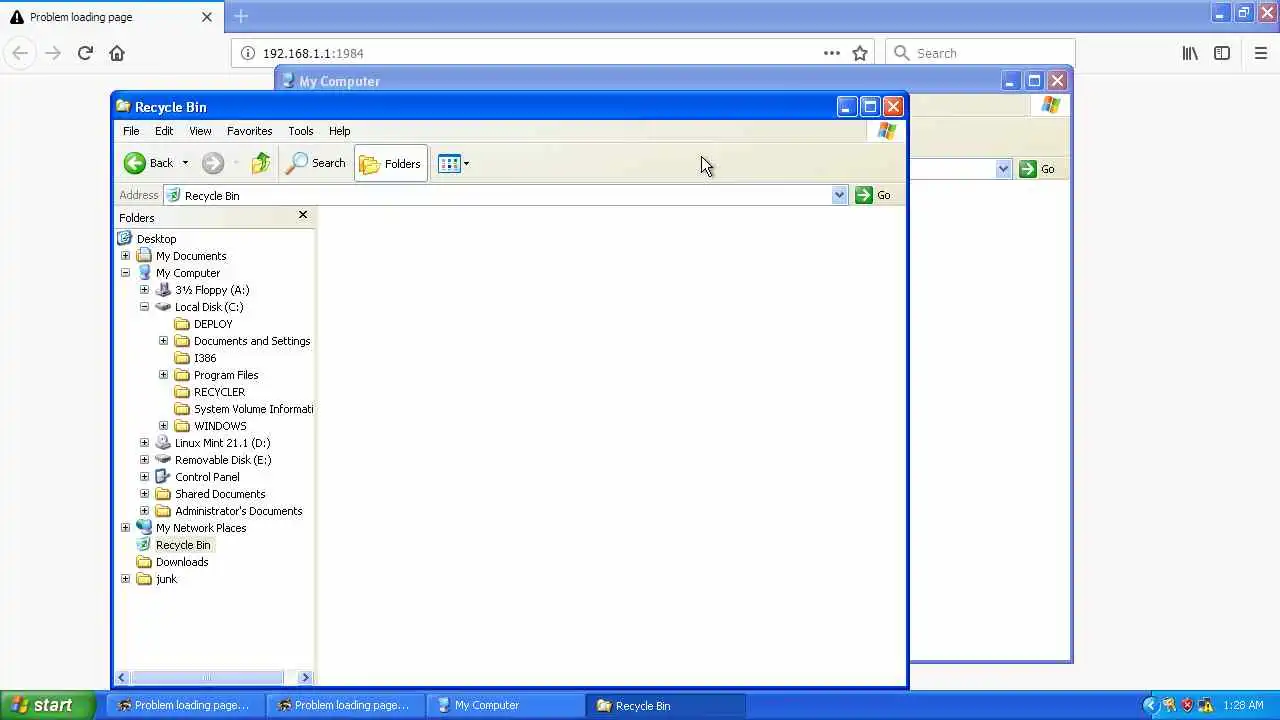Select Administrator's Documents folder
1280x720 pixels.
click(x=238, y=511)
